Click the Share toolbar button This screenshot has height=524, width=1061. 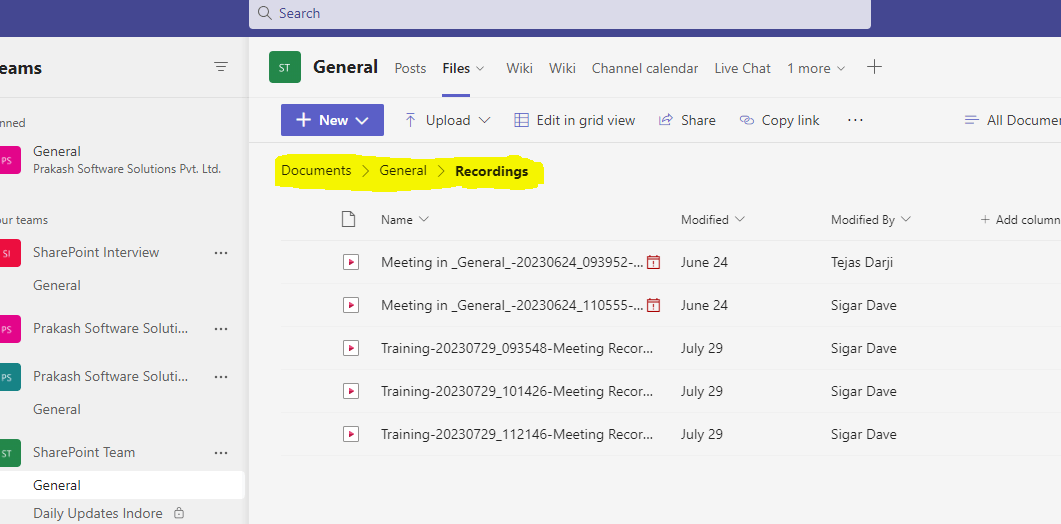pyautogui.click(x=687, y=120)
